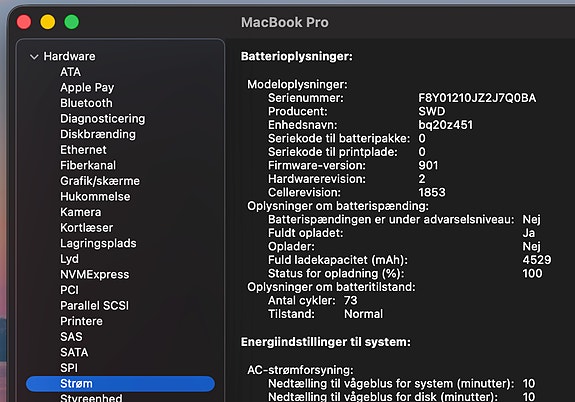The width and height of the screenshot is (575, 402).
Task: Click NVMExpress in the hardware list
Action: point(95,274)
